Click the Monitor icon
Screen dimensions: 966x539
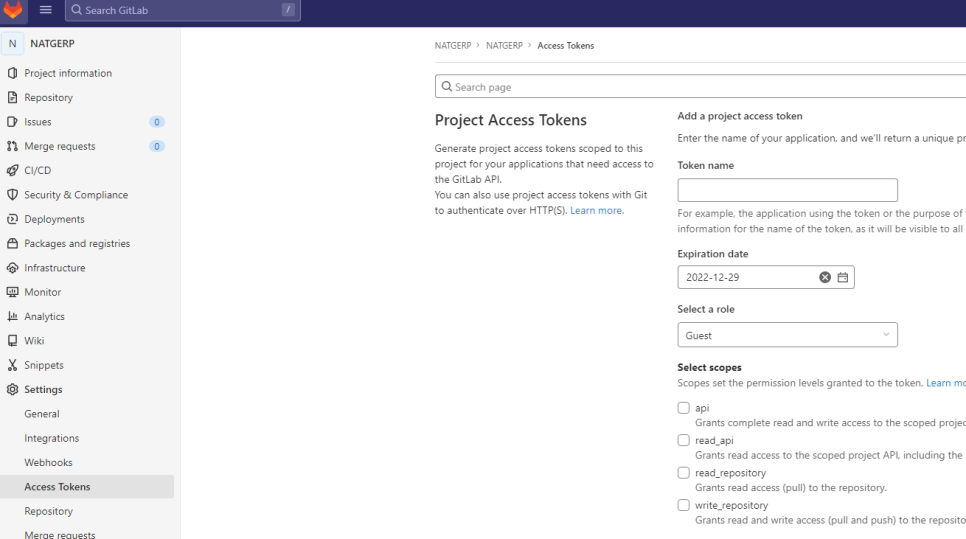[12, 292]
